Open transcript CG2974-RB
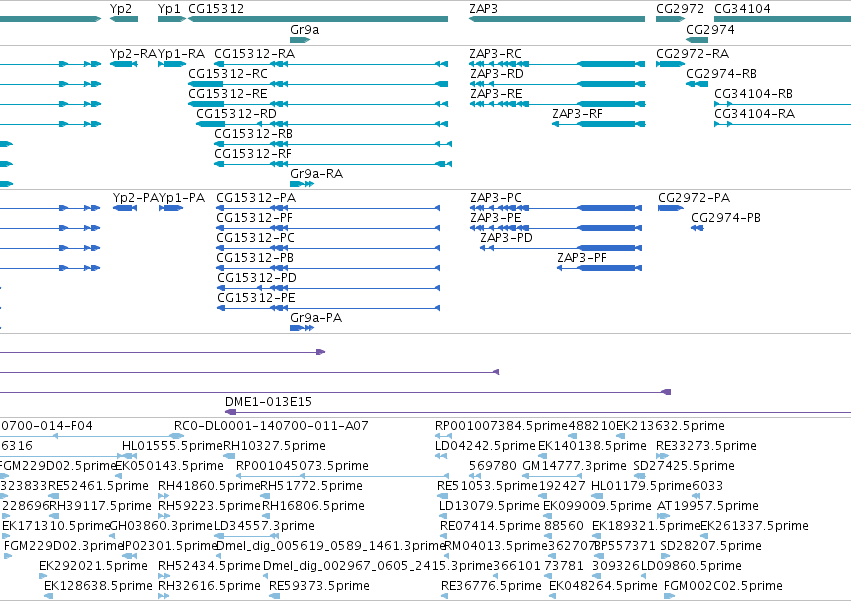The height and width of the screenshot is (601, 851). point(721,74)
